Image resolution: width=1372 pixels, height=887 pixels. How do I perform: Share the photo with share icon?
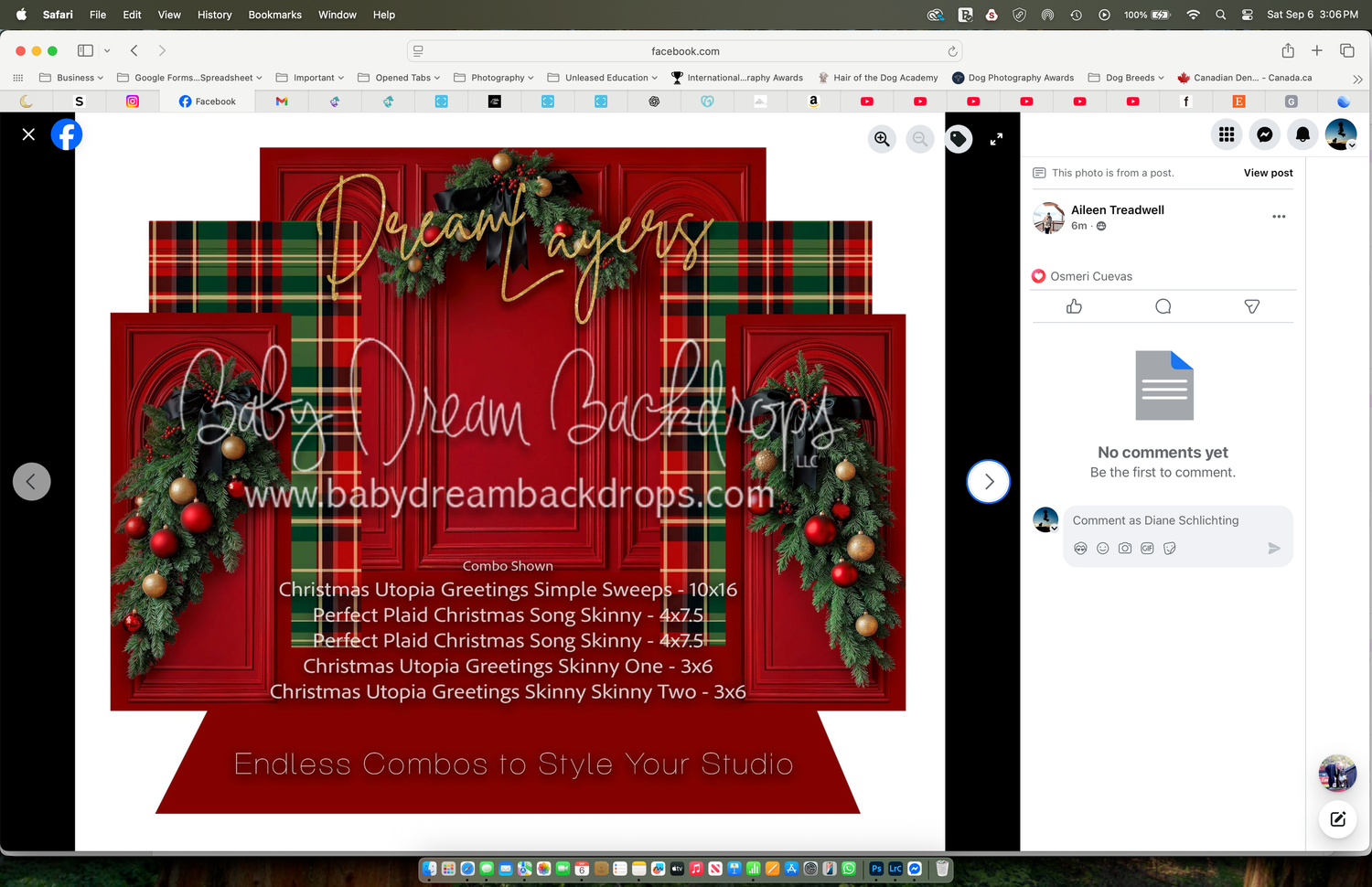[x=1252, y=306]
